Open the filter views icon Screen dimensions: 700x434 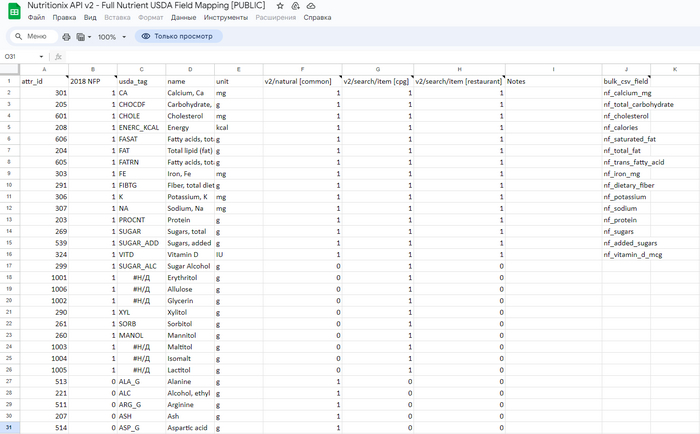tap(80, 36)
